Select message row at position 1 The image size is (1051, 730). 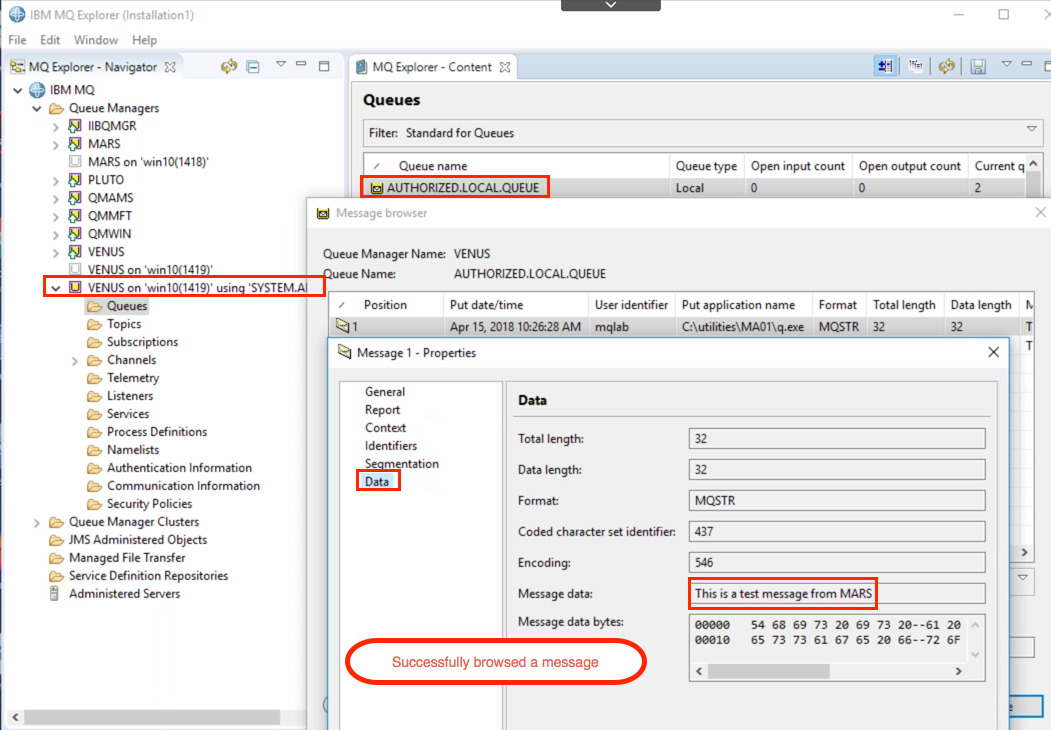pyautogui.click(x=681, y=327)
